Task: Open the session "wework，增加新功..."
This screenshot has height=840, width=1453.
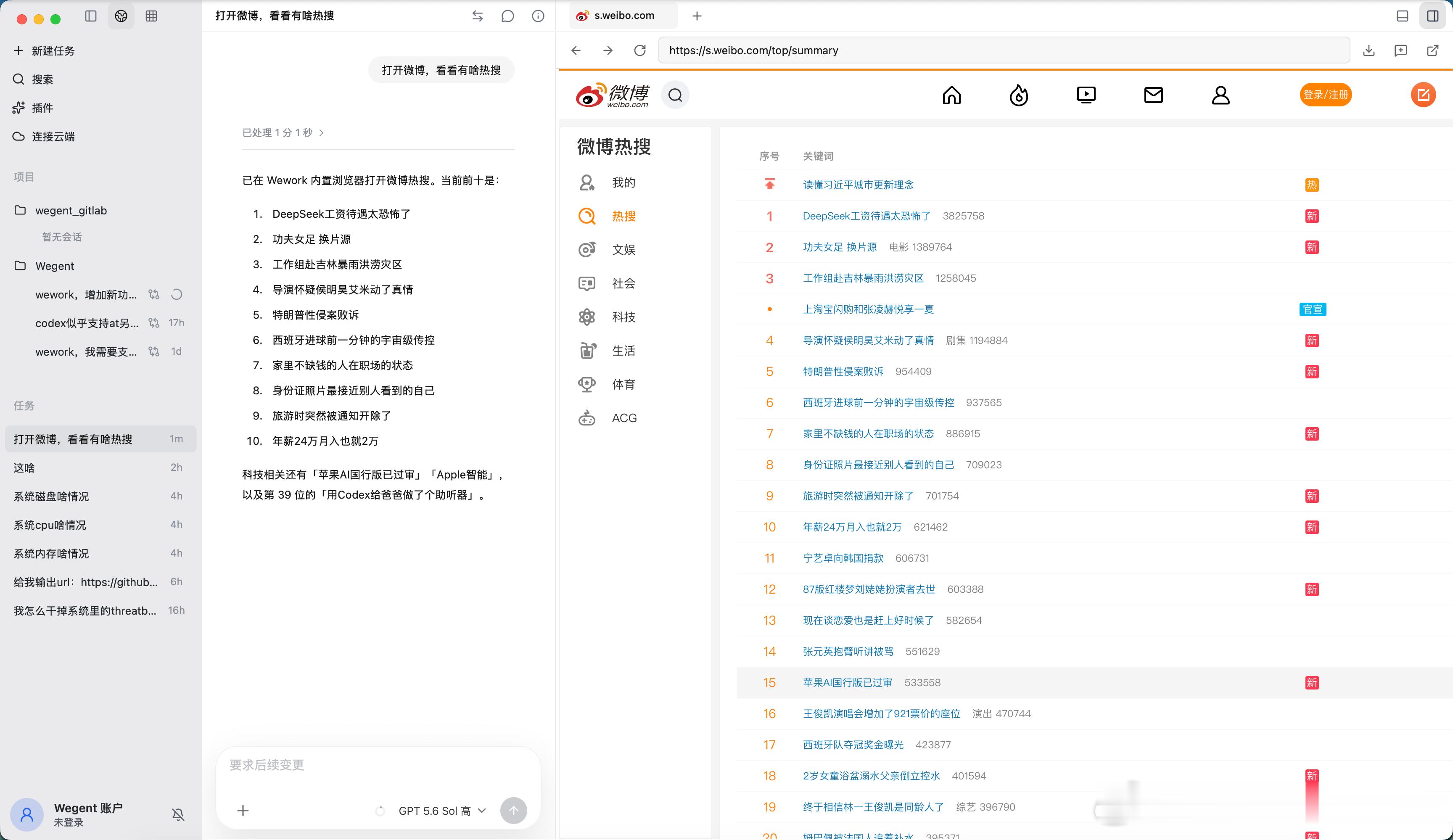Action: (x=86, y=295)
